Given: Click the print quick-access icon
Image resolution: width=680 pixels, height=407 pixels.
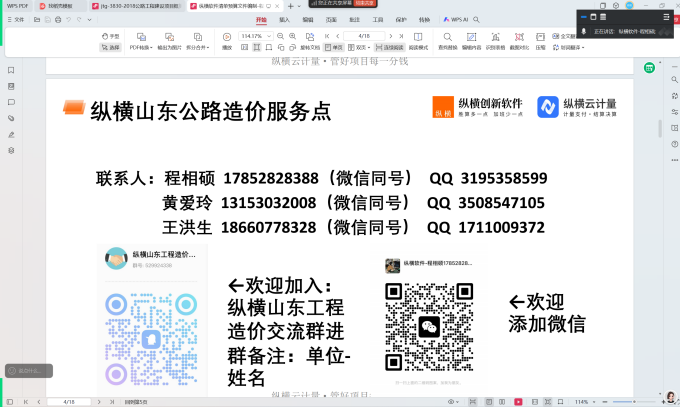Looking at the screenshot, I should (x=58, y=20).
